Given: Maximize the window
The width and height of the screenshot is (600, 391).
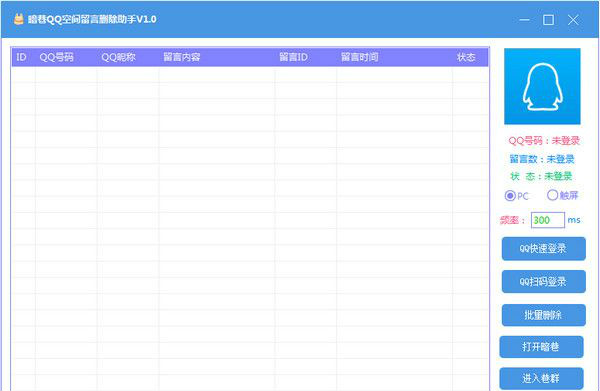Looking at the screenshot, I should click(x=548, y=20).
